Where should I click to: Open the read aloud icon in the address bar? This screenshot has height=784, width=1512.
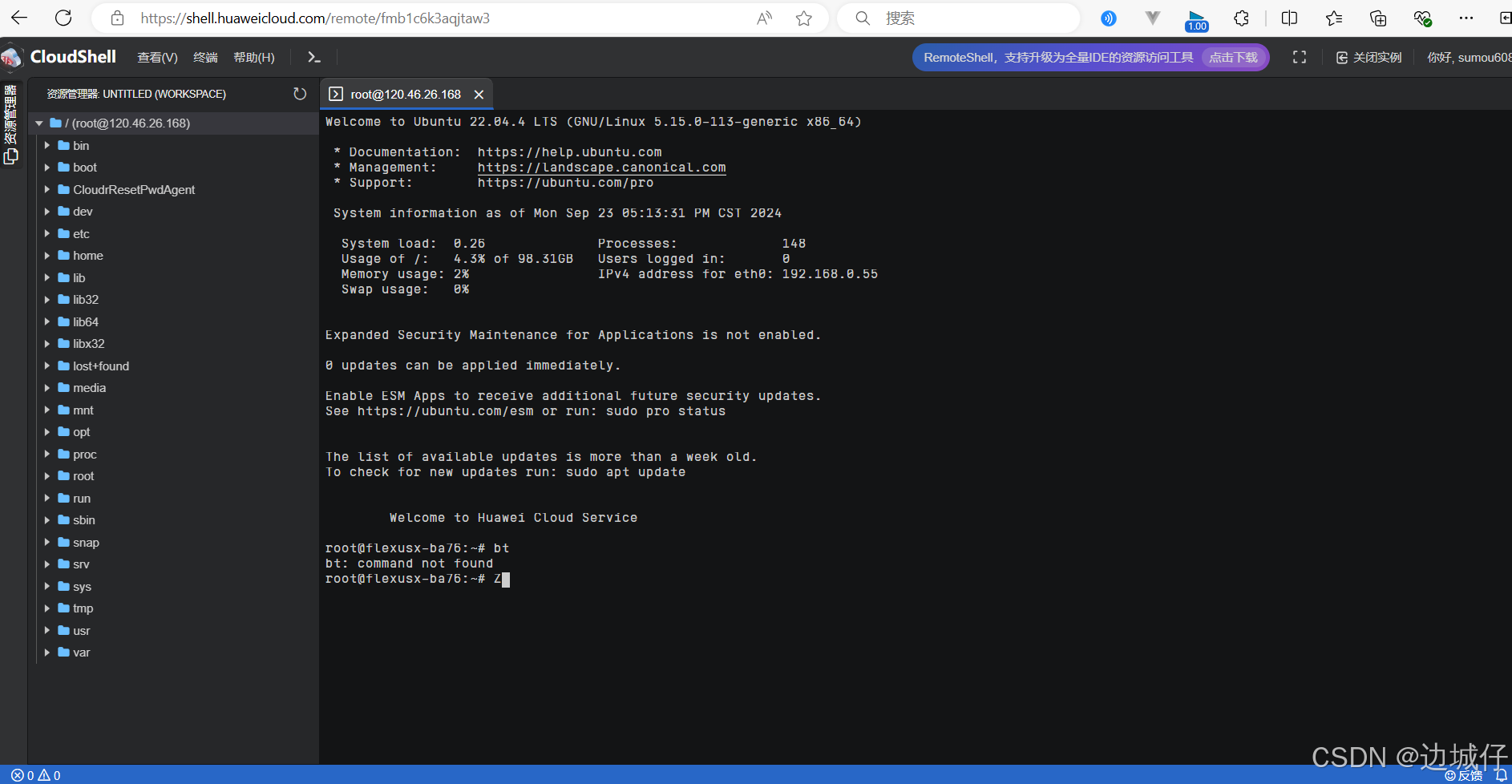pyautogui.click(x=764, y=18)
